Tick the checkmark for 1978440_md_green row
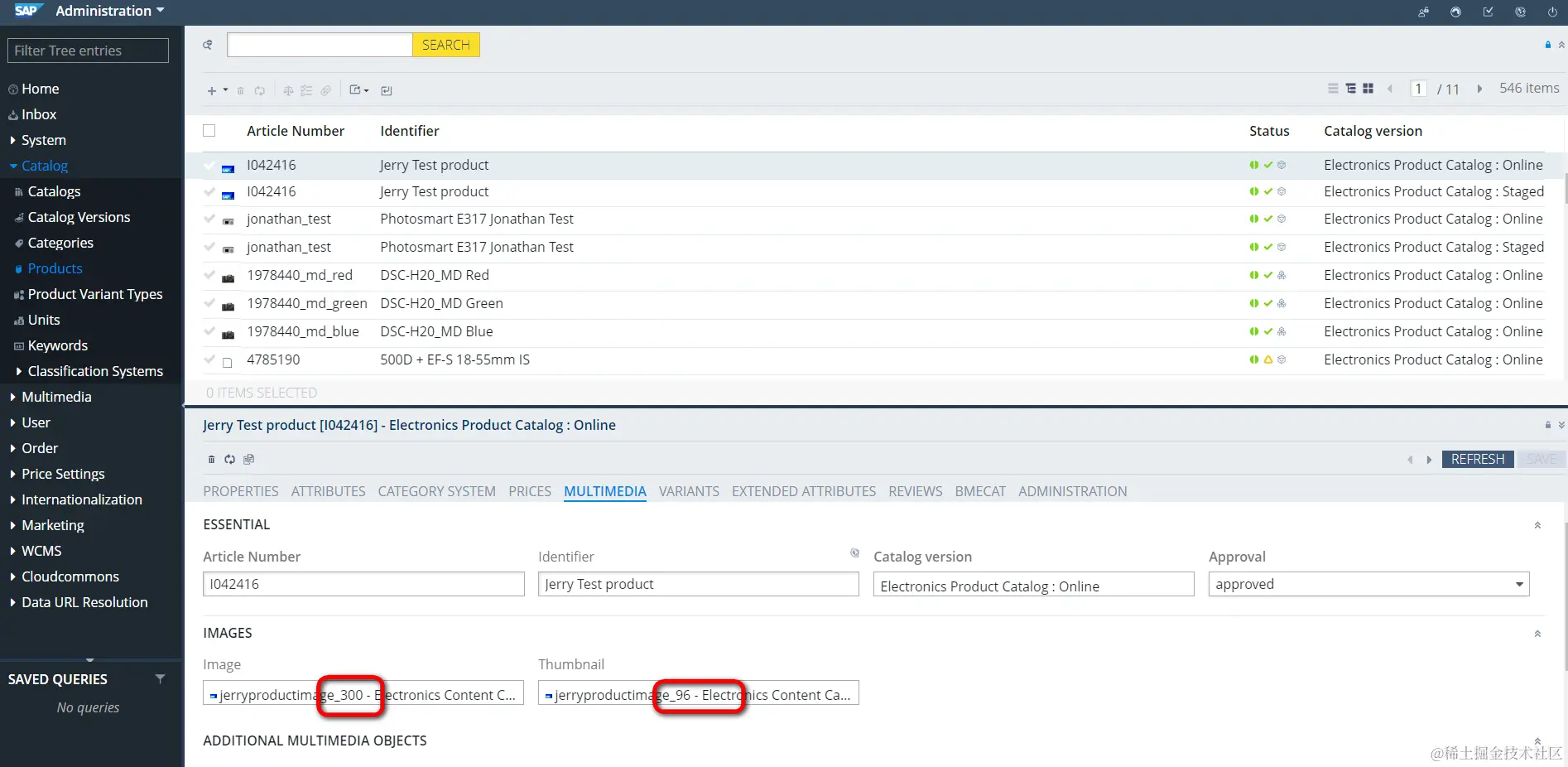Screen dimensions: 1568x767 pyautogui.click(x=209, y=303)
